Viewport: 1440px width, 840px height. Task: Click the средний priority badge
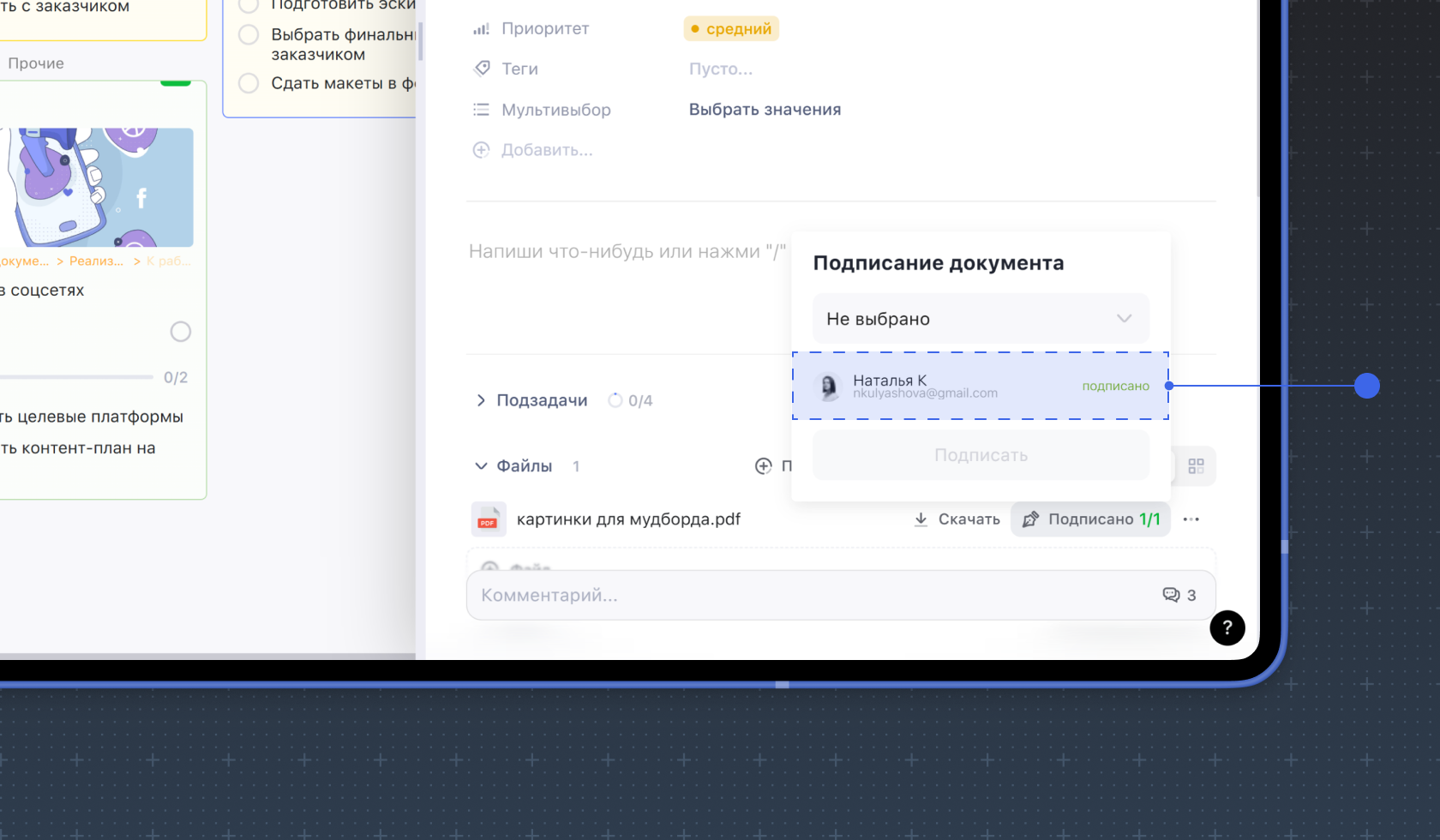pyautogui.click(x=731, y=29)
